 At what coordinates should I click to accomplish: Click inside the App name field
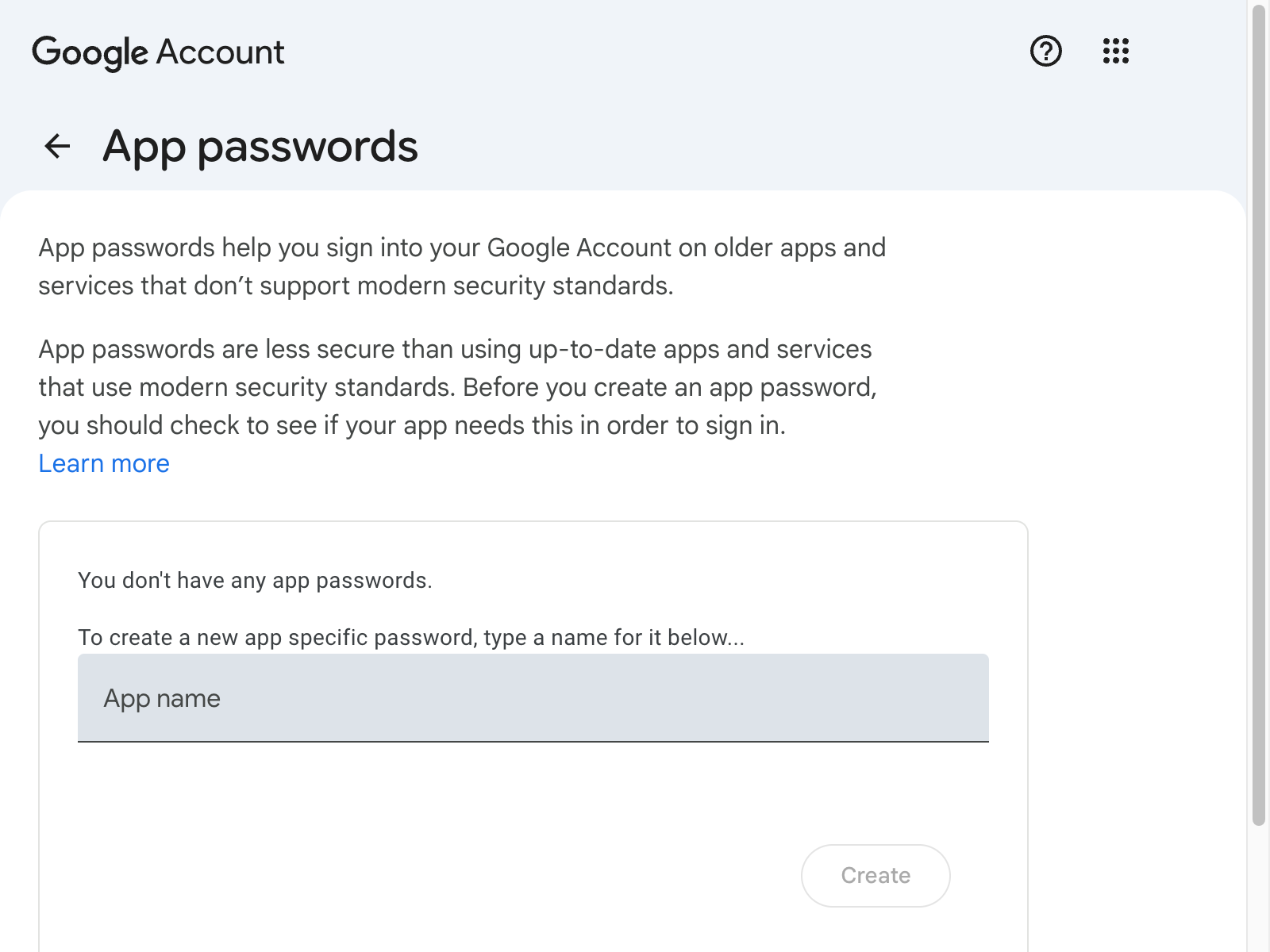tap(532, 698)
